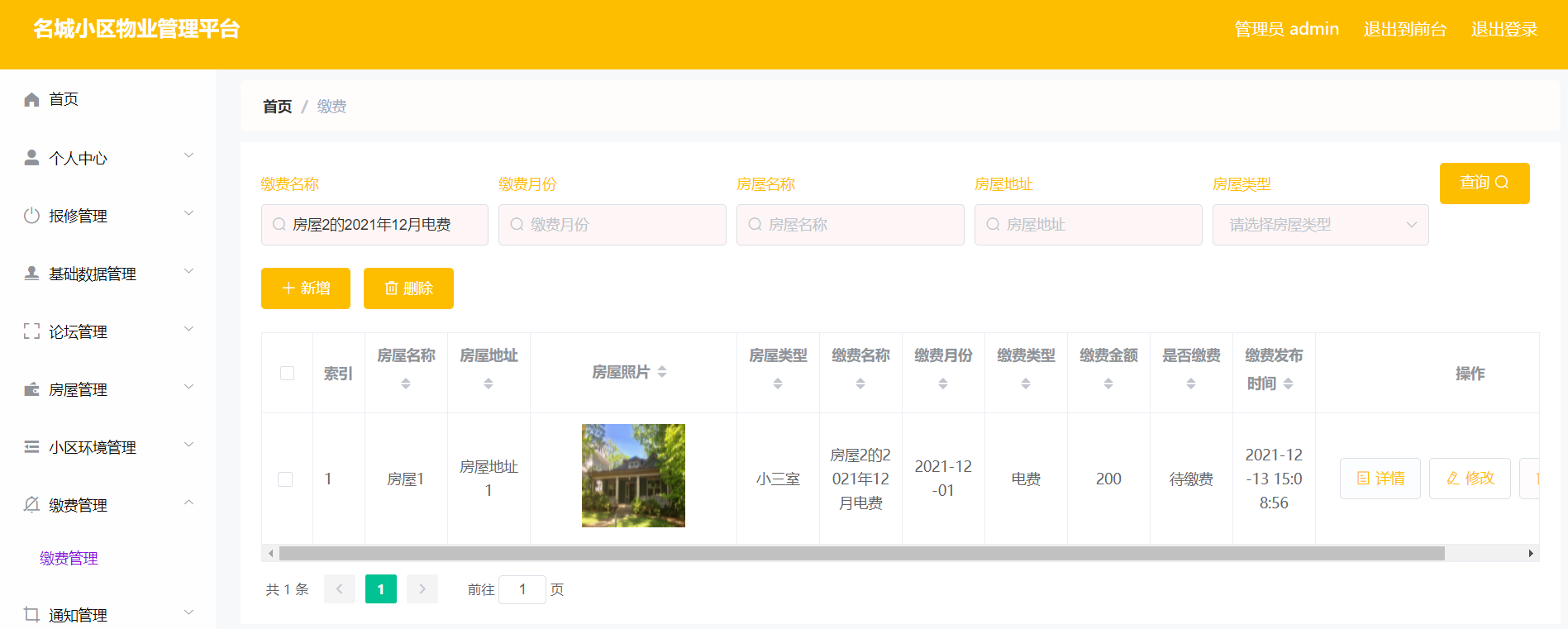Go to previous page arrow in pagination
Screen dimensions: 1568x629
pos(340,589)
